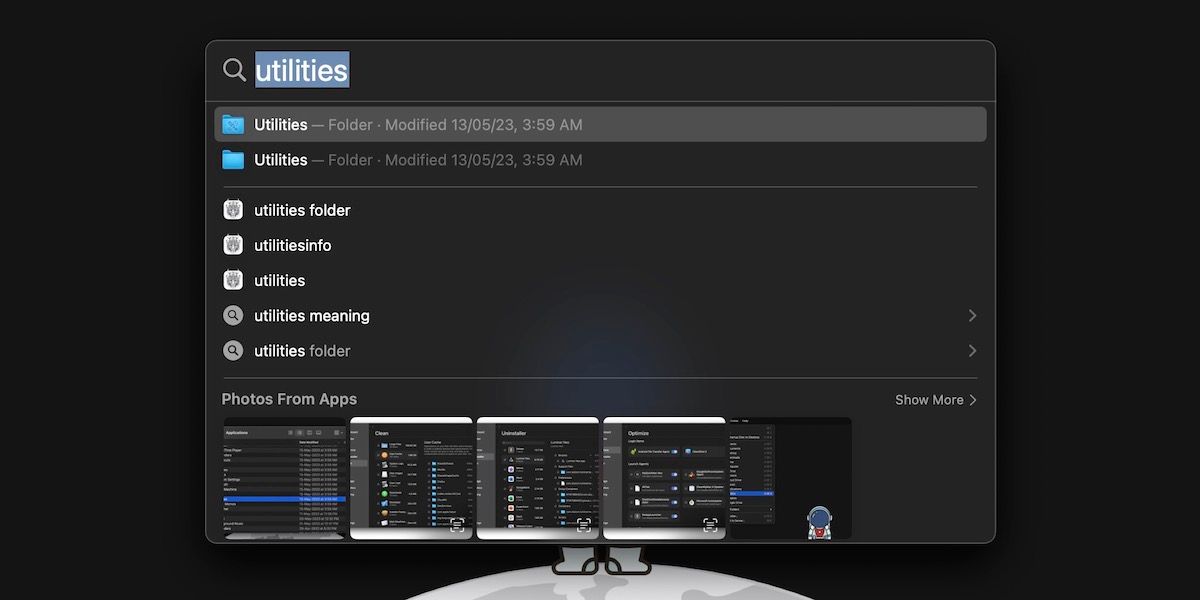Click the folder icon next to the second Utilities result

click(232, 159)
